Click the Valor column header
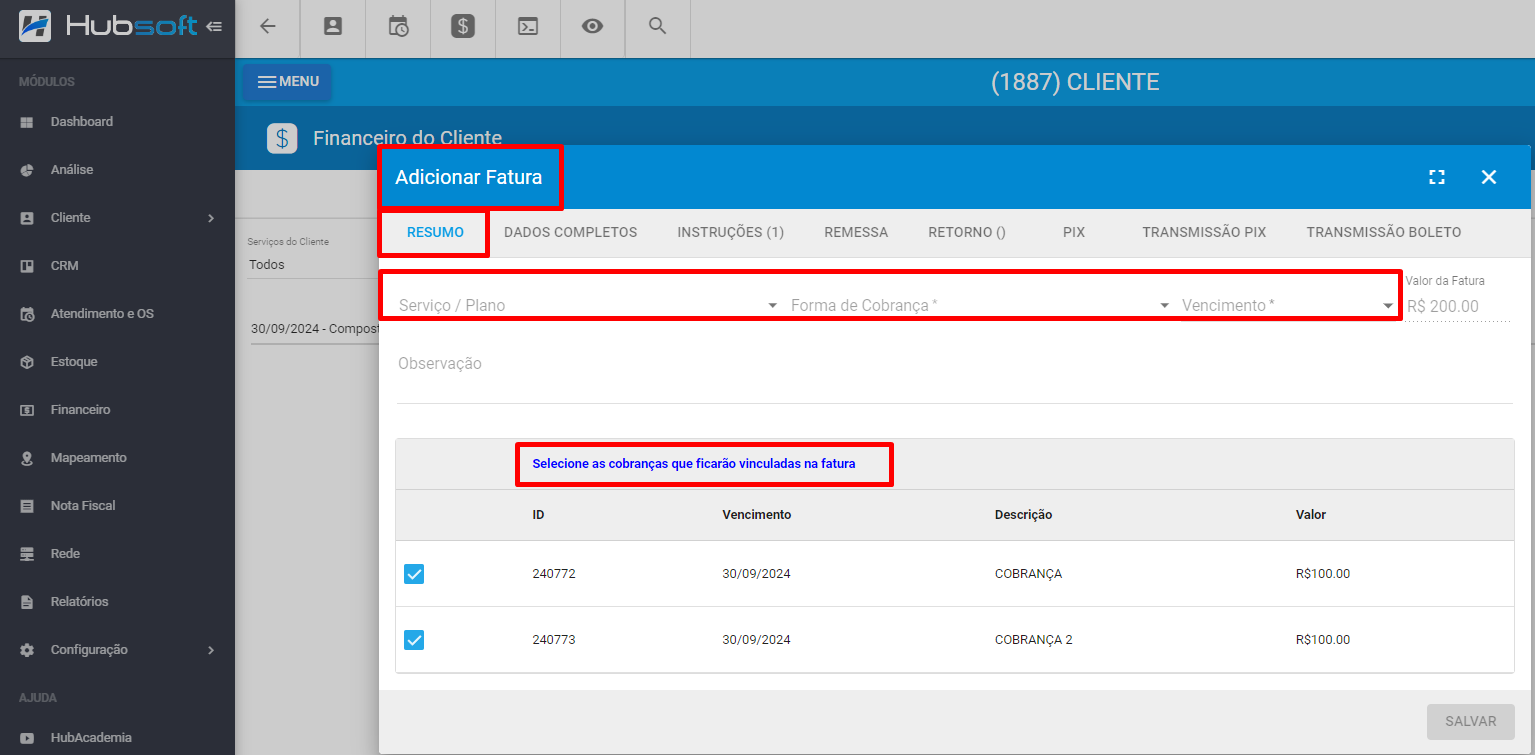Viewport: 1535px width, 755px height. point(1310,515)
